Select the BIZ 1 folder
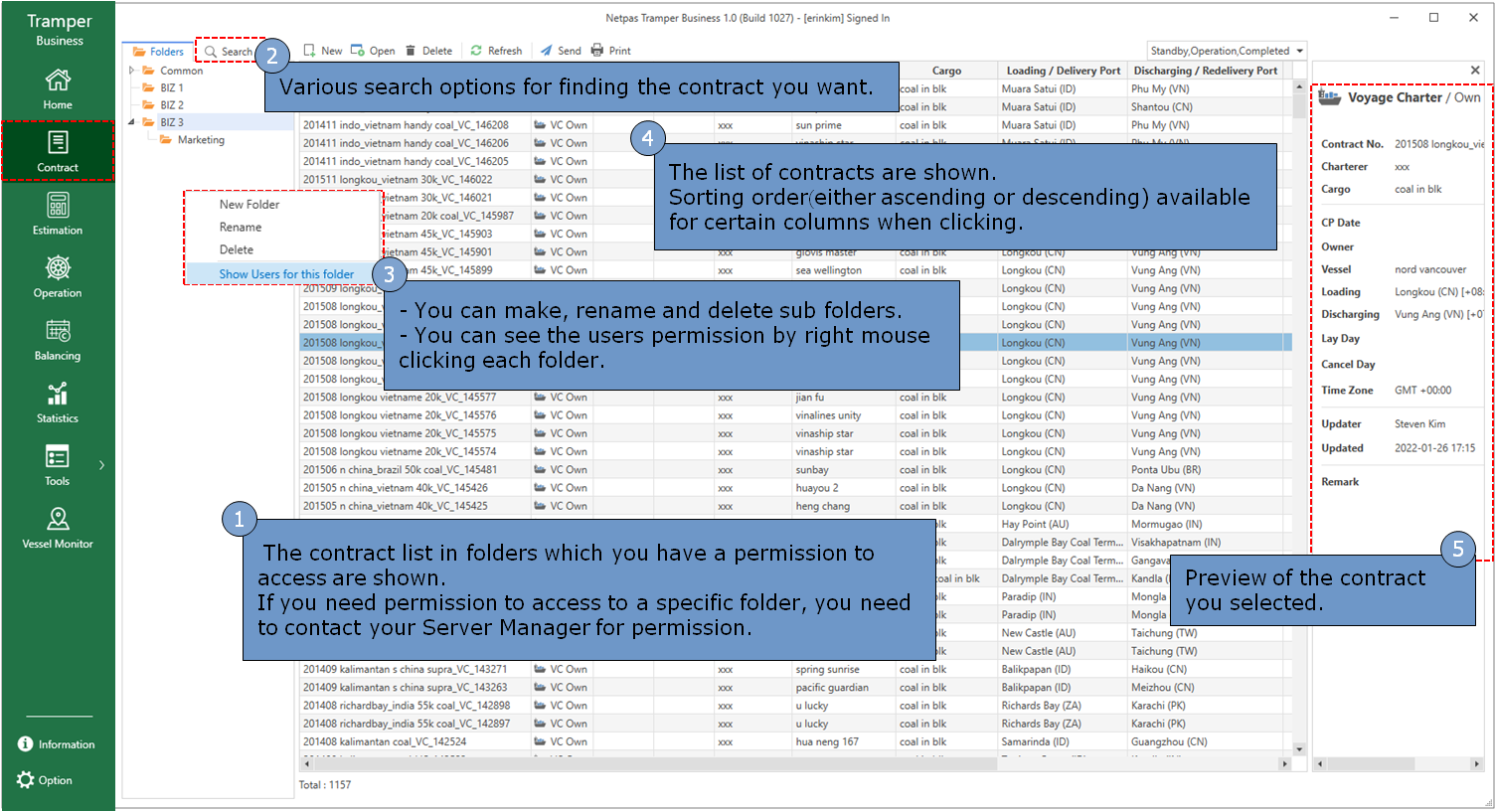This screenshot has width=1495, height=812. 171,87
